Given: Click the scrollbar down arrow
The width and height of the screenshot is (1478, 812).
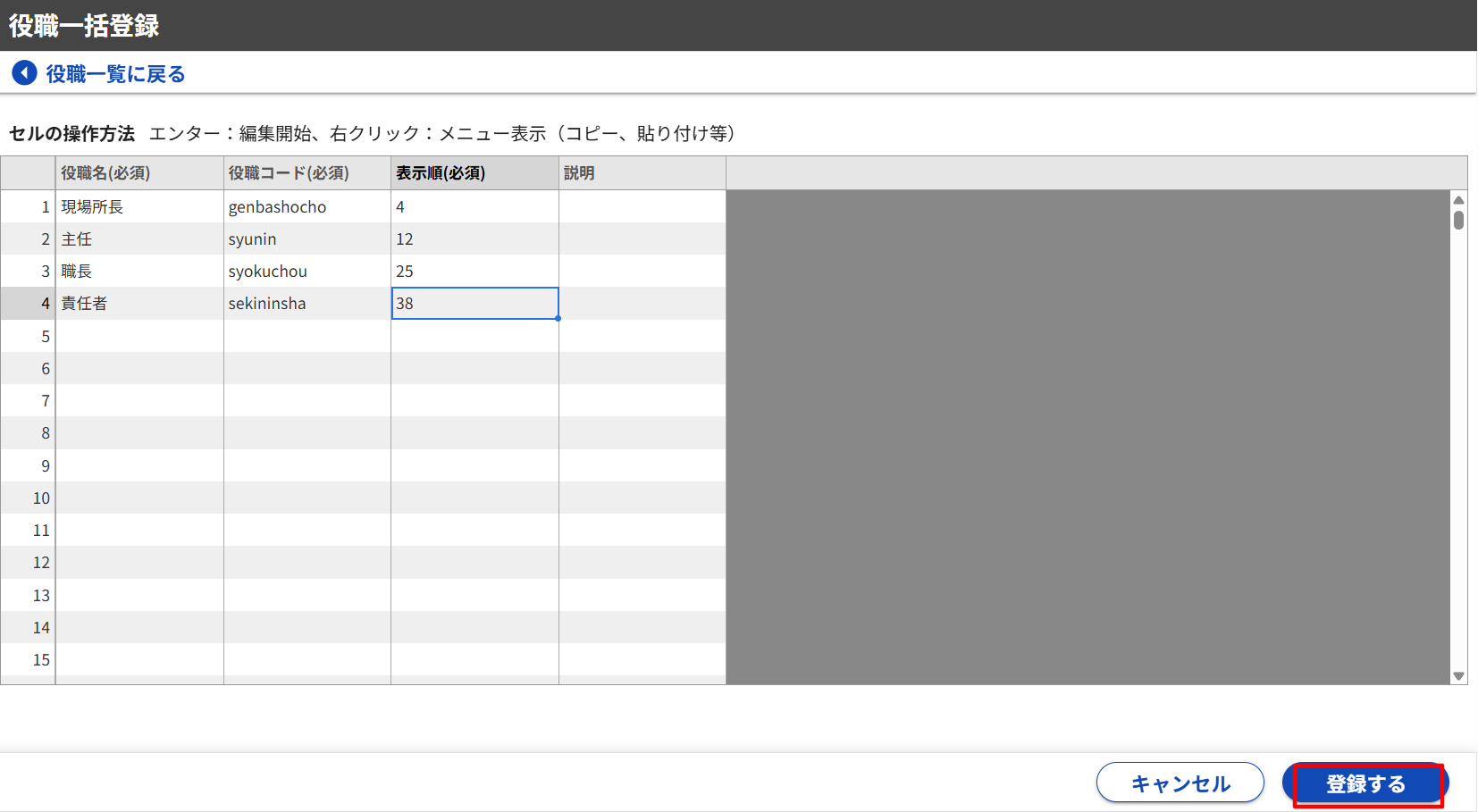Looking at the screenshot, I should [1458, 676].
